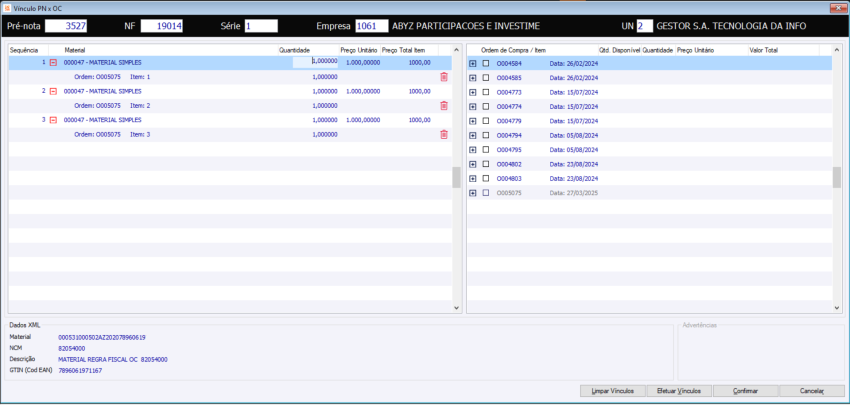Click the orders list scroll-up arrow
The width and height of the screenshot is (850, 405).
click(837, 49)
